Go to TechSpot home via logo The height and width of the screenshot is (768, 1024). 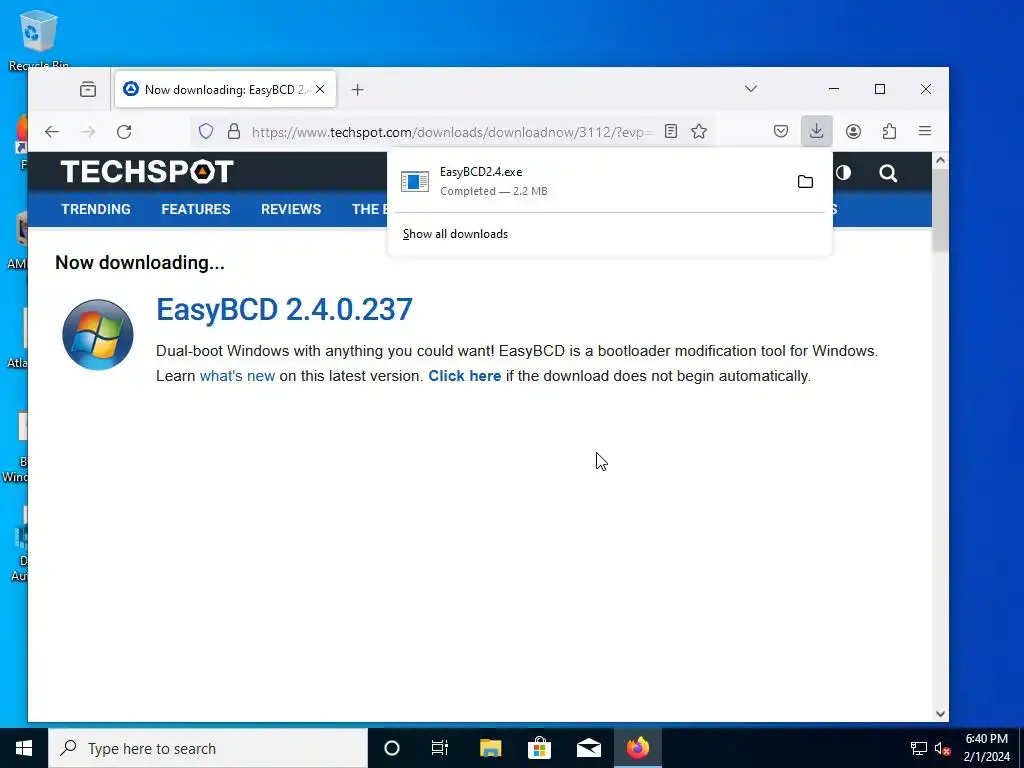(x=147, y=172)
